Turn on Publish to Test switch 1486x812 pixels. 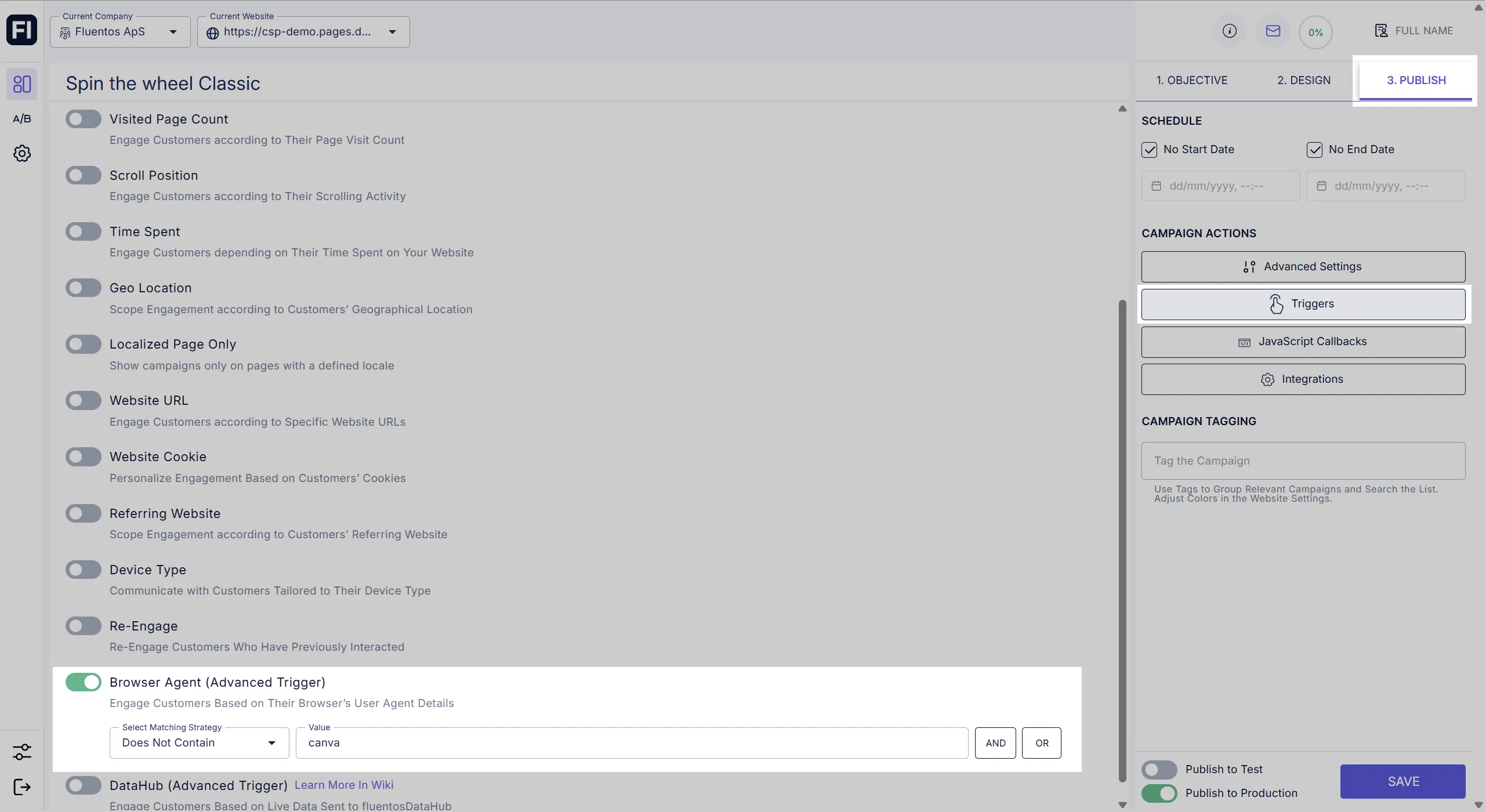(1159, 770)
